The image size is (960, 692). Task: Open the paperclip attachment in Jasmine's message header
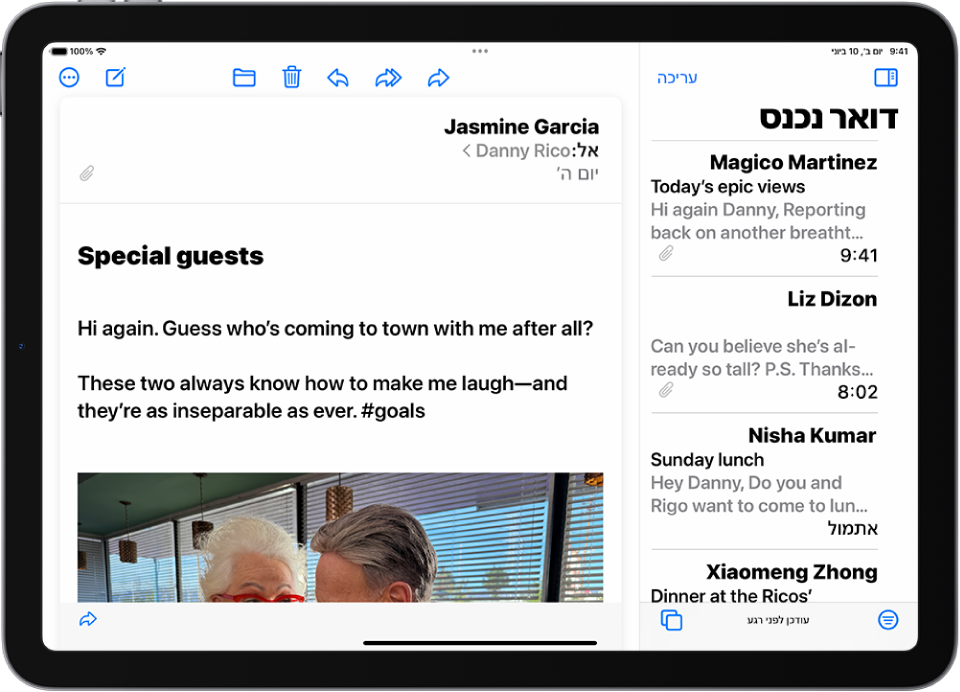point(87,173)
